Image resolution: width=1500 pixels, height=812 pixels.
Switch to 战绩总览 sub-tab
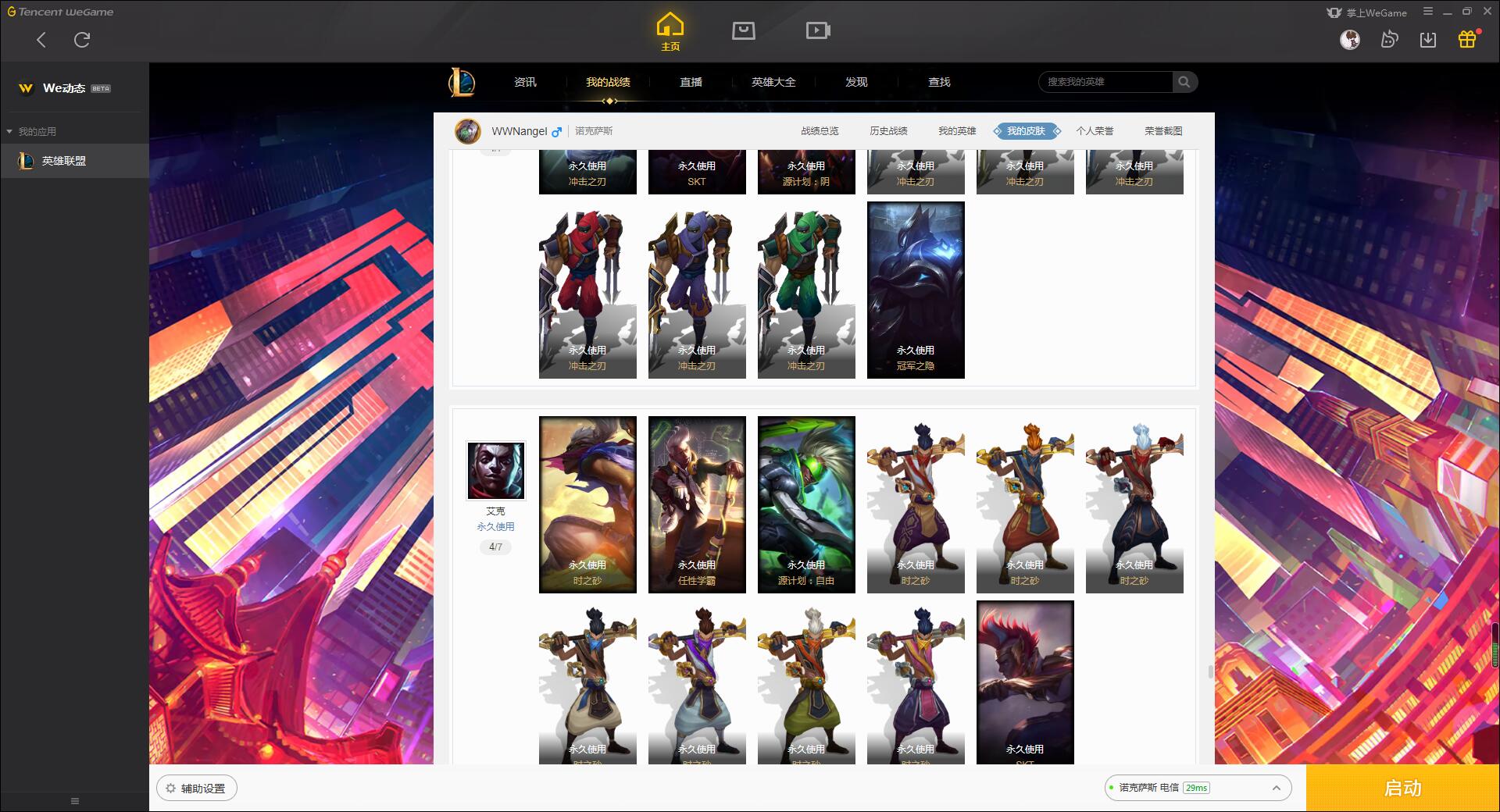[x=820, y=131]
